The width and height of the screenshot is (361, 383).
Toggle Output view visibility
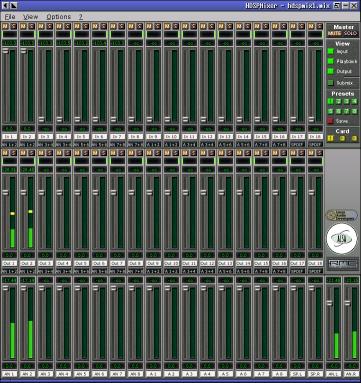click(331, 71)
